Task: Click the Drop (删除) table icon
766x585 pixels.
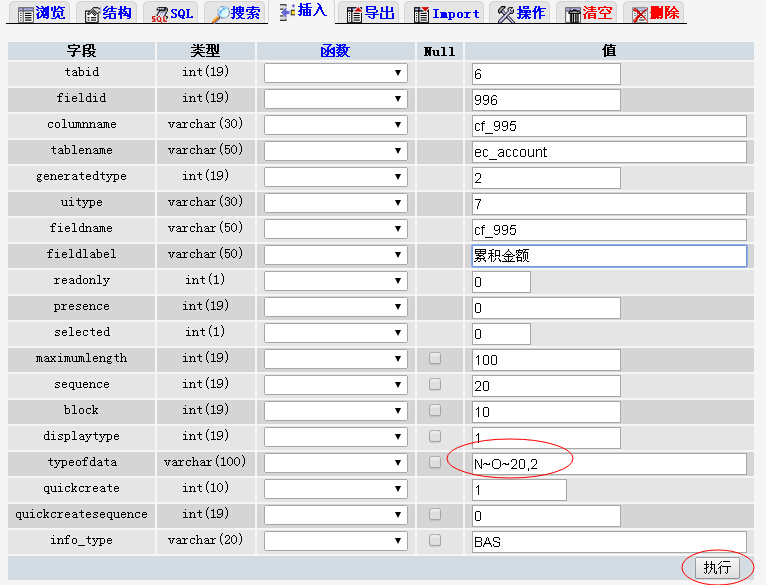Action: [640, 15]
